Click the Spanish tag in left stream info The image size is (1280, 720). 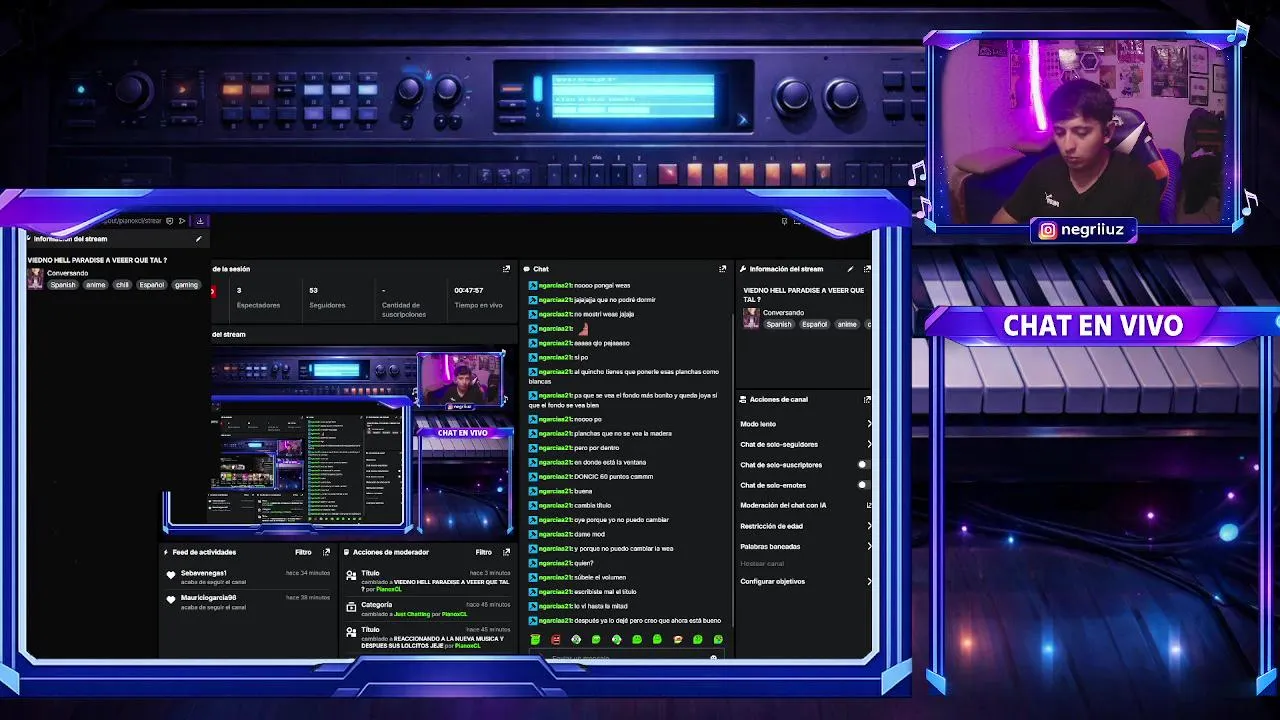63,285
